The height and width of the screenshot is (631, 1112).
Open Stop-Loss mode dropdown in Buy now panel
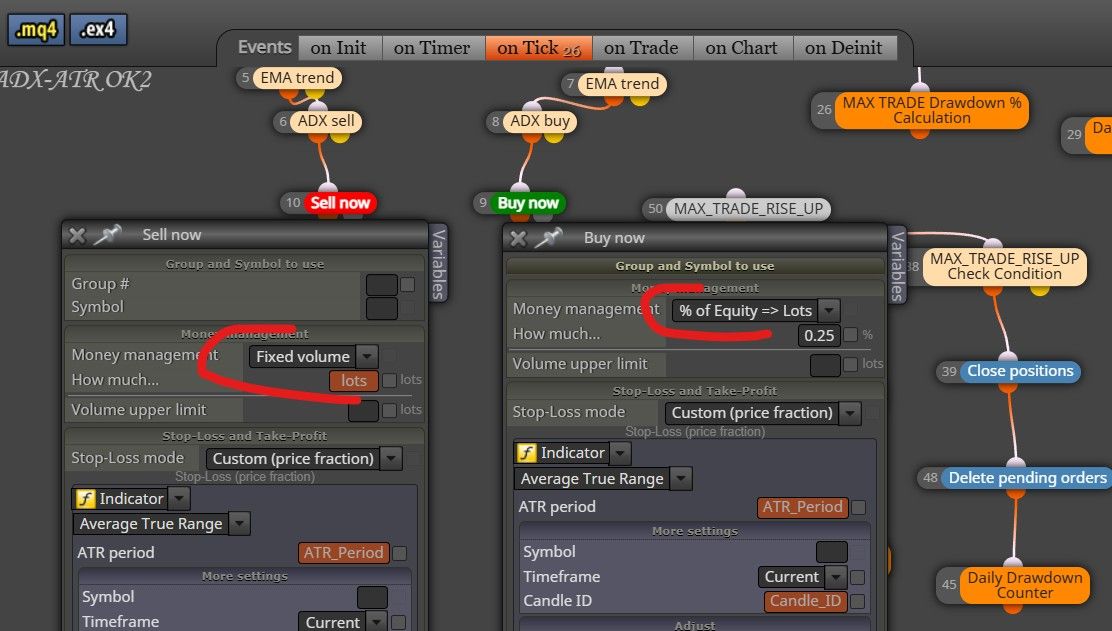(762, 413)
